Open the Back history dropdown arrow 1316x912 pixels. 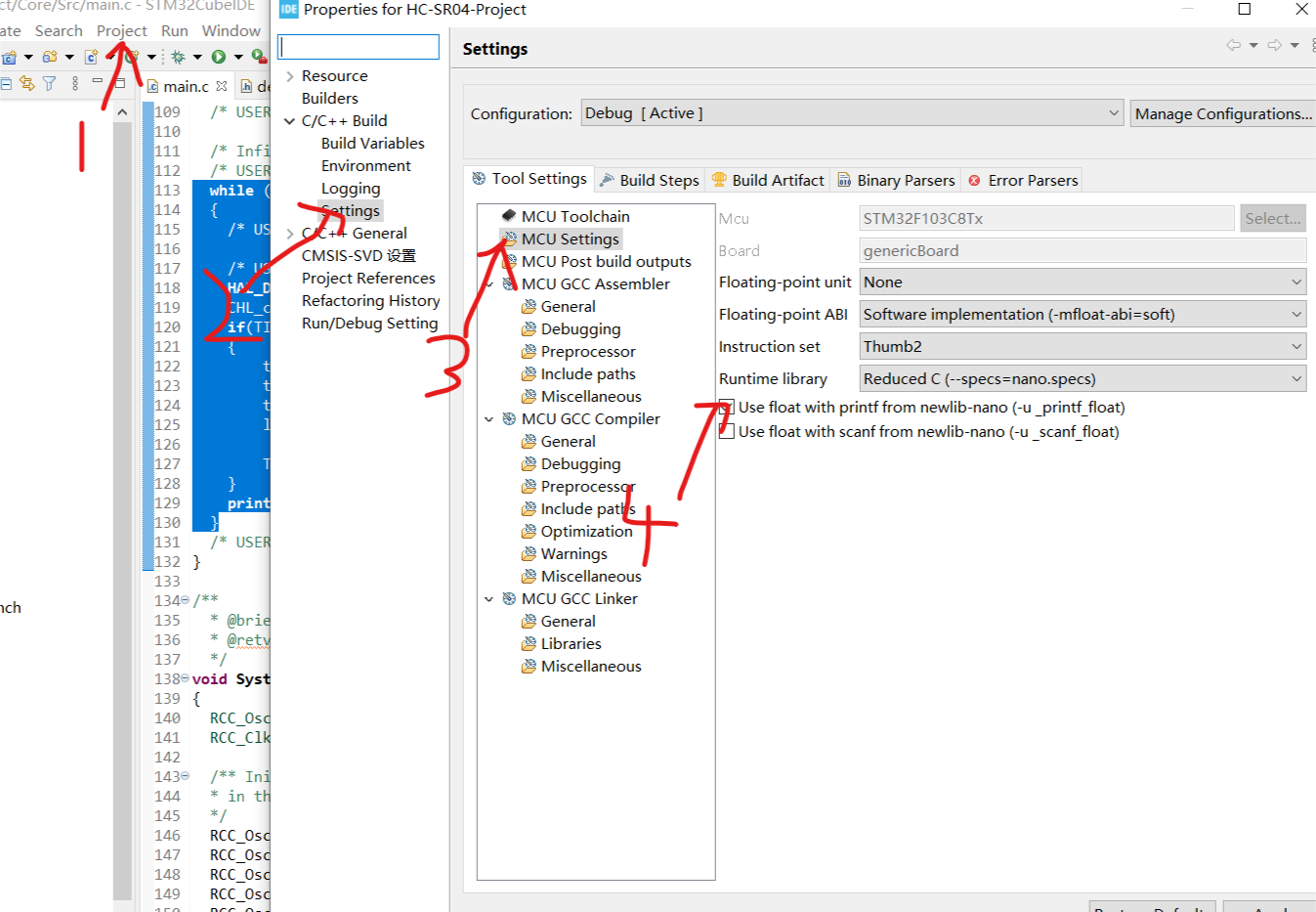[1253, 45]
